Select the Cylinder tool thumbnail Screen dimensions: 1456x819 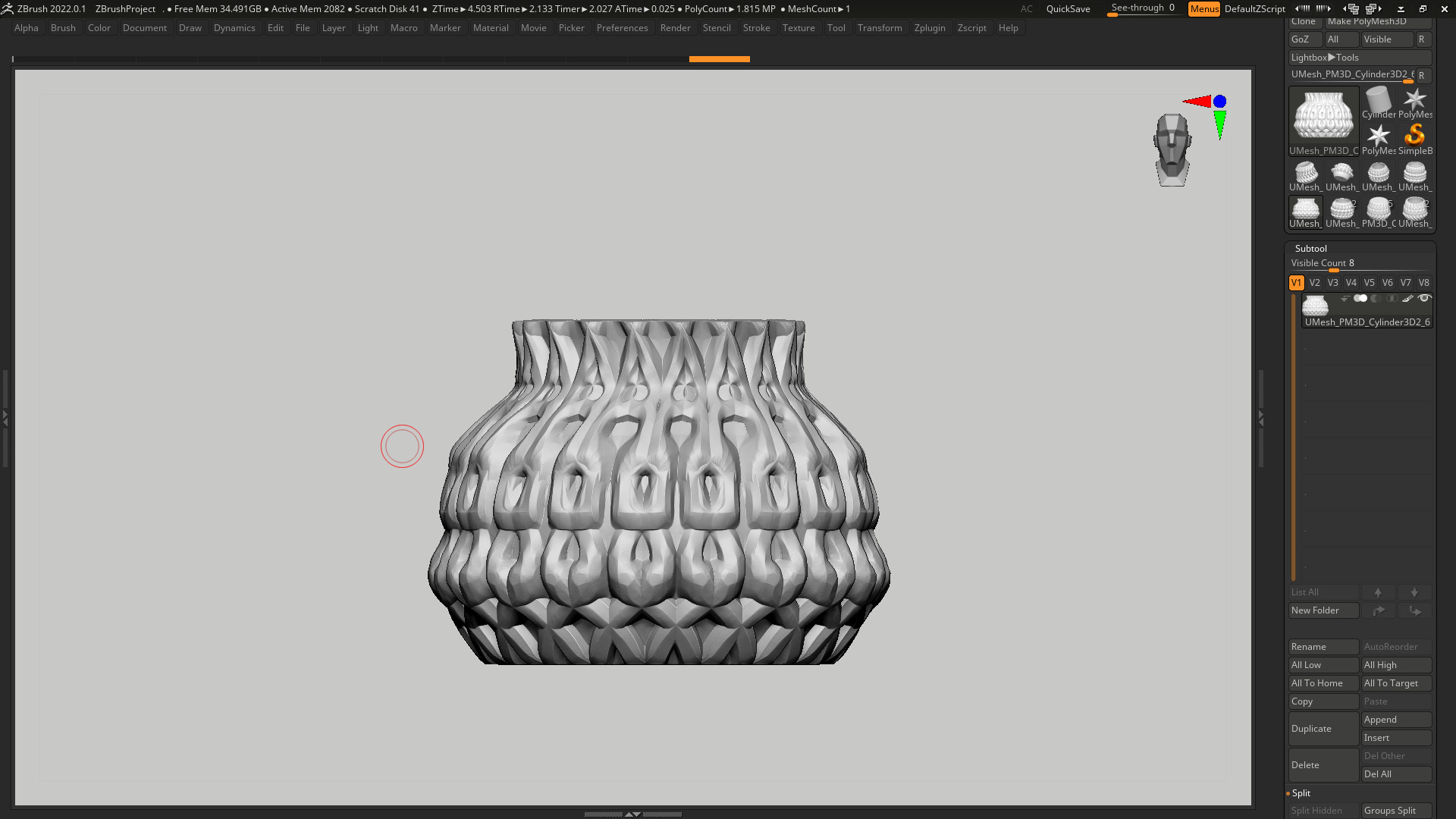pos(1378,102)
